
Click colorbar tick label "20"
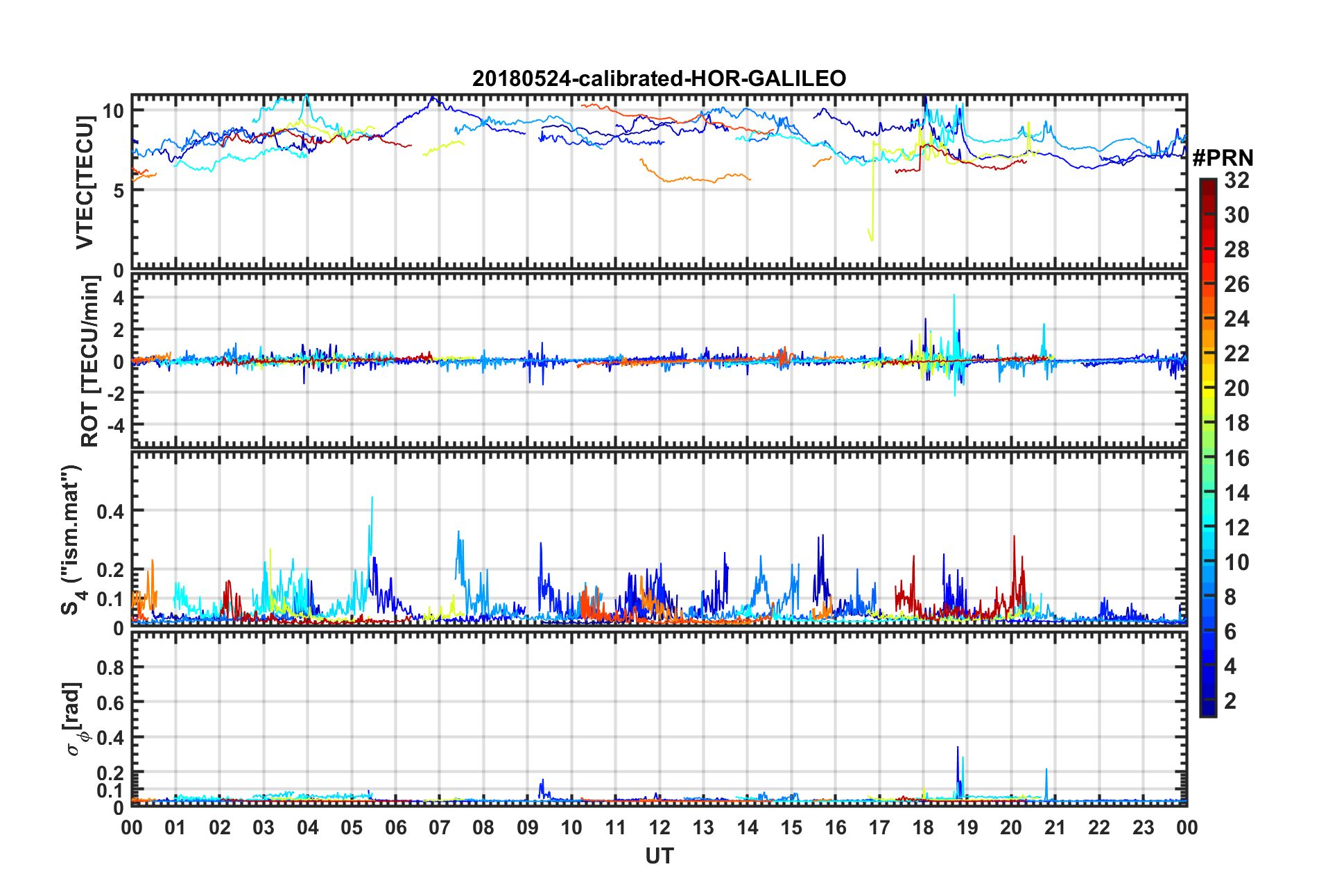click(1236, 389)
